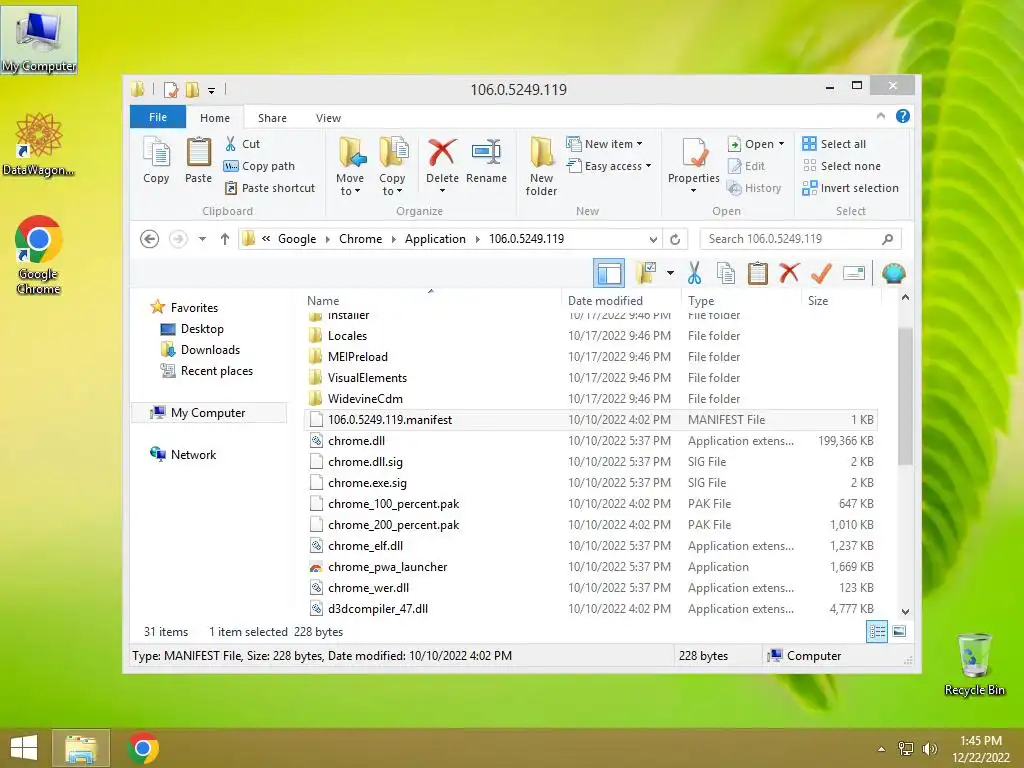Open the File menu tab
The width and height of the screenshot is (1024, 768).
tap(158, 117)
